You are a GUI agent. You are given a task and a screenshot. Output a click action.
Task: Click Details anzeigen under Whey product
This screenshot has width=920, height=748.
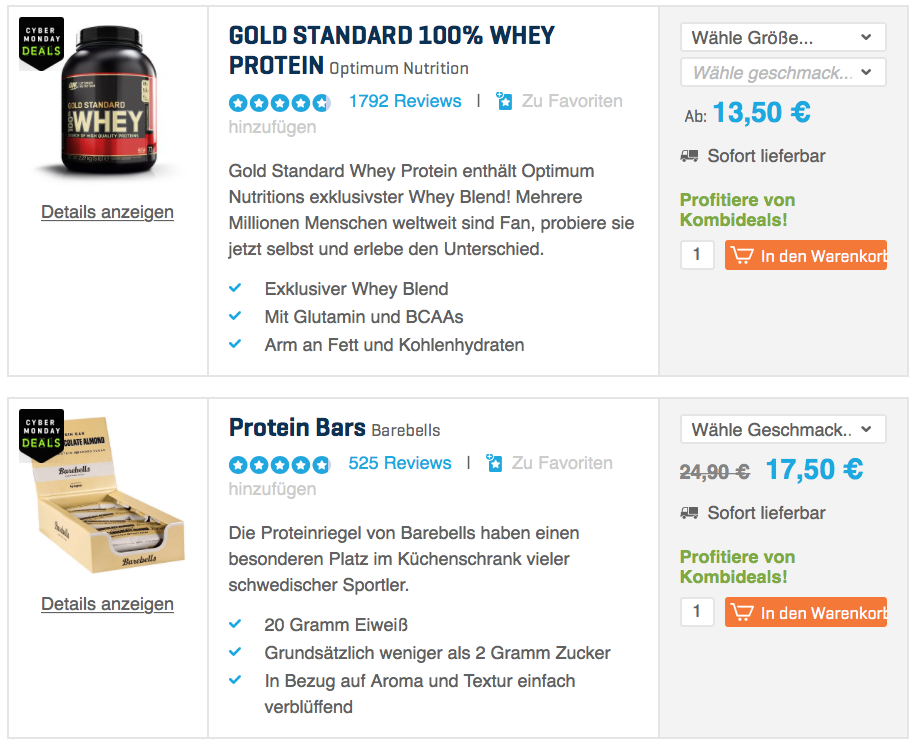click(x=107, y=212)
